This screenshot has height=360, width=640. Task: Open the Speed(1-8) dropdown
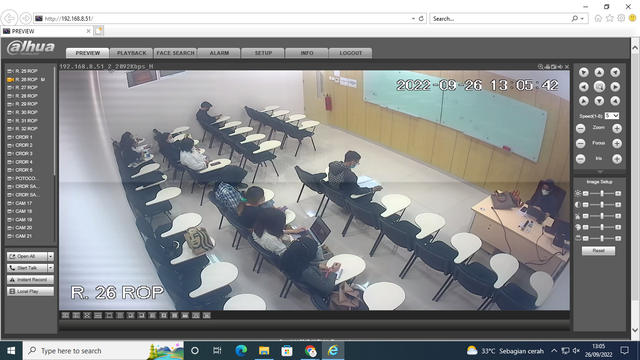[612, 116]
